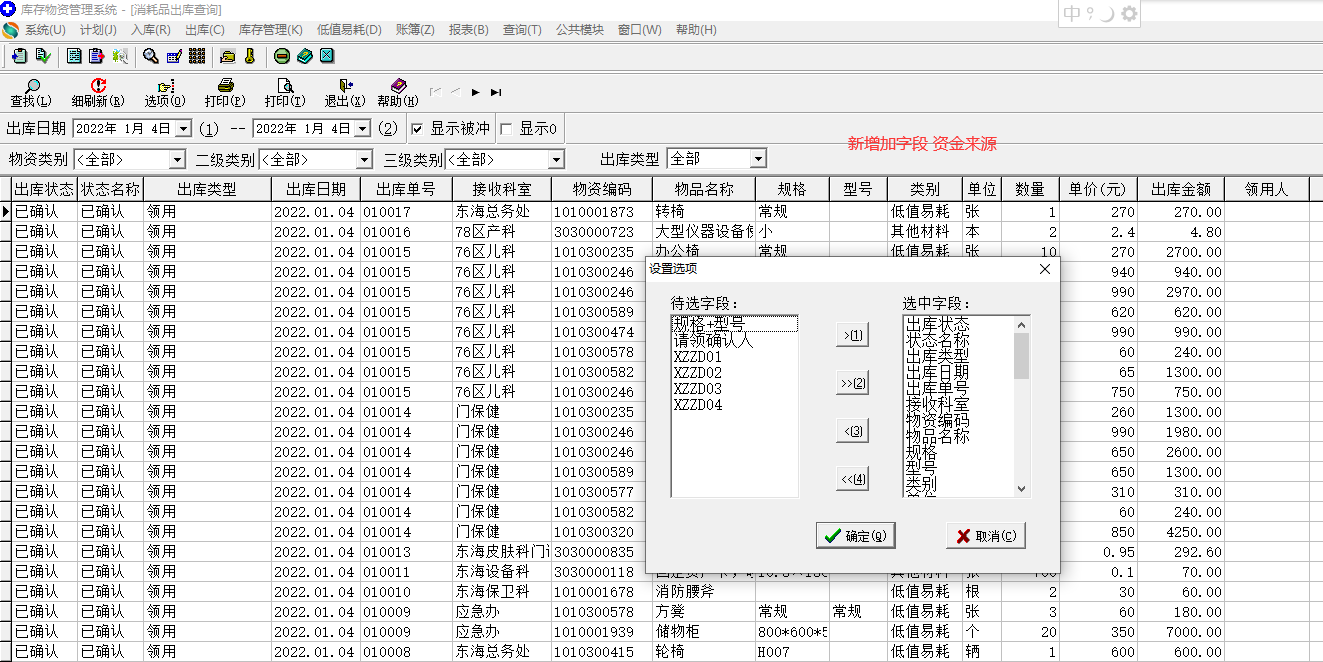The width and height of the screenshot is (1323, 662).
Task: Click the brown dotted grid toolbar icon
Action: click(x=197, y=56)
